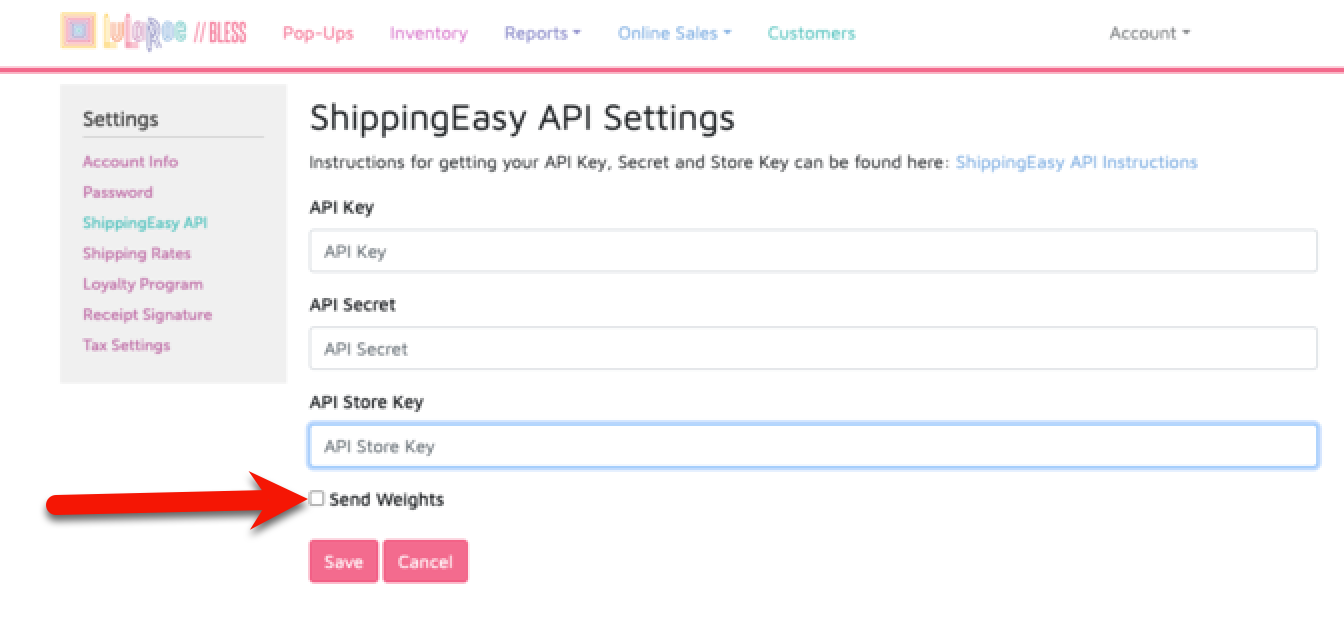
Task: Select the API Secret text box
Action: (813, 349)
